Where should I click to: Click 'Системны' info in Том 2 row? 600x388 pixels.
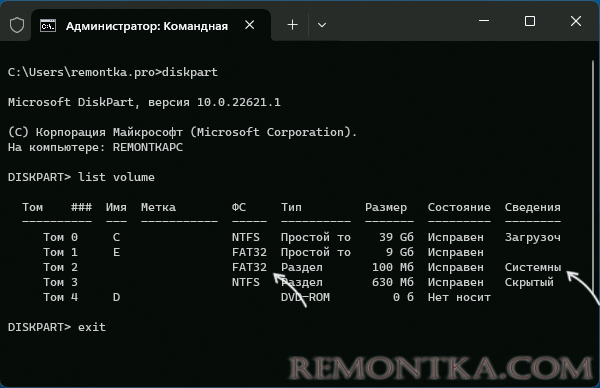tap(533, 267)
